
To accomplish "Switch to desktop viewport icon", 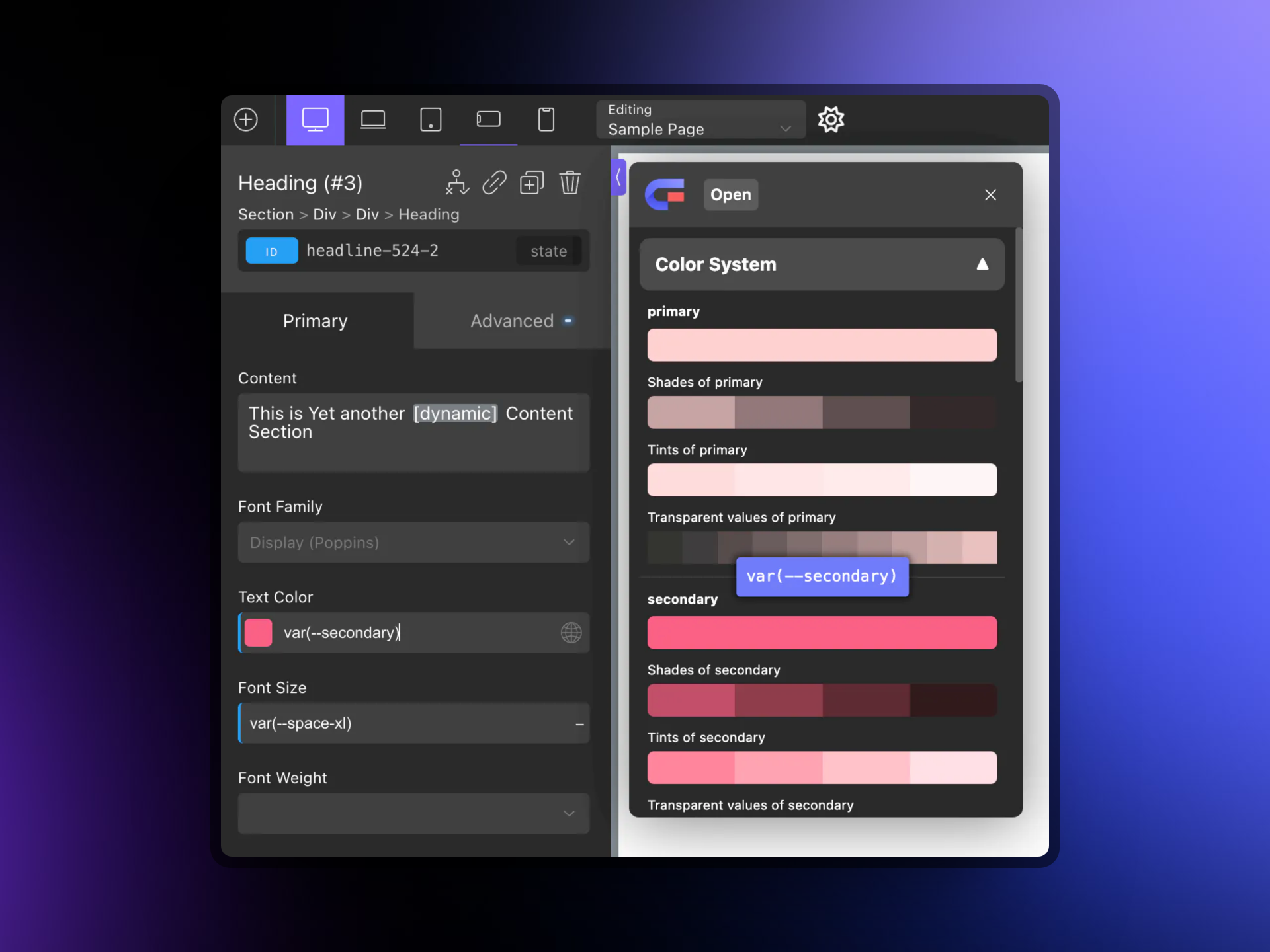I will click(315, 120).
